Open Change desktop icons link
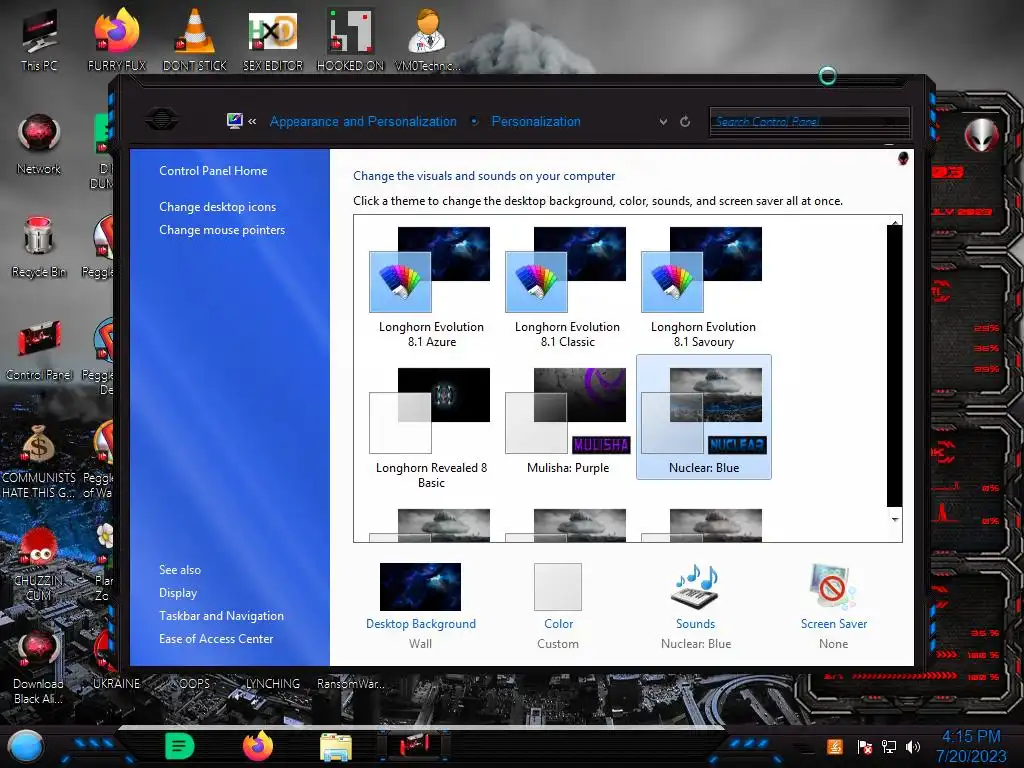Screen dimensions: 1024x768 coord(217,207)
